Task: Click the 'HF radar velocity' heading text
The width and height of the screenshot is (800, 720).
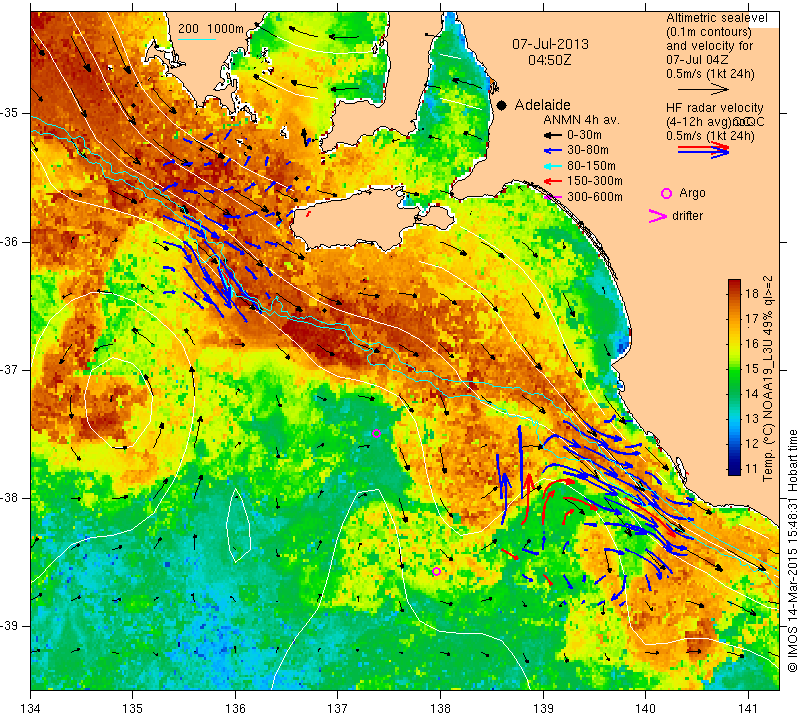Action: coord(715,108)
